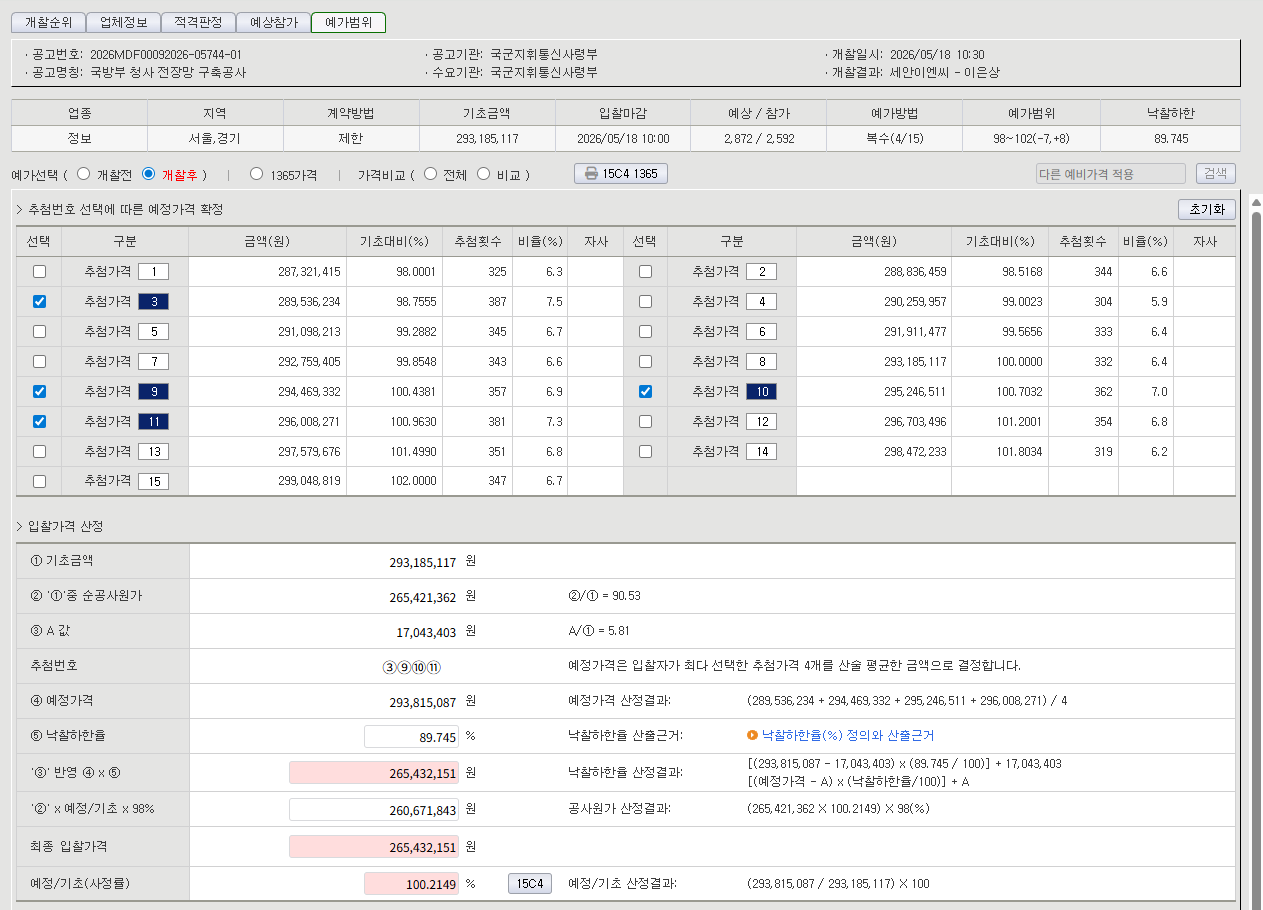This screenshot has height=910, width=1263.
Task: Click the 추첨번호 symbols ③⑨⑩⑪
Action: (411, 666)
